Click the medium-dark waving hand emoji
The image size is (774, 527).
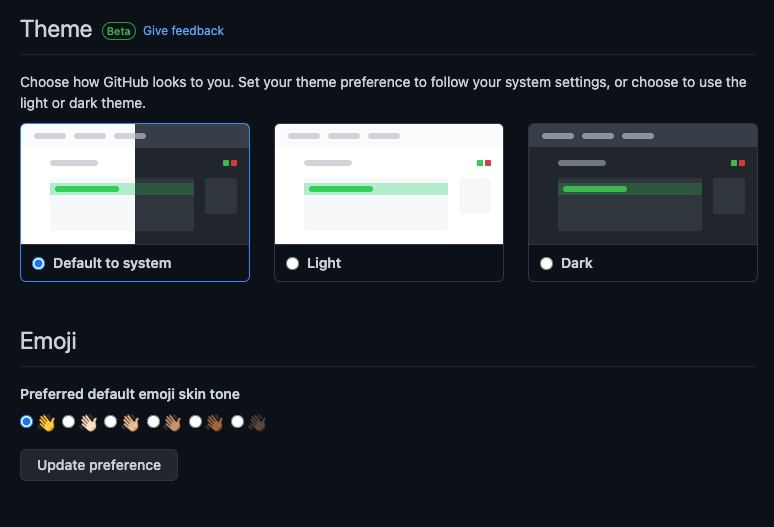215,423
